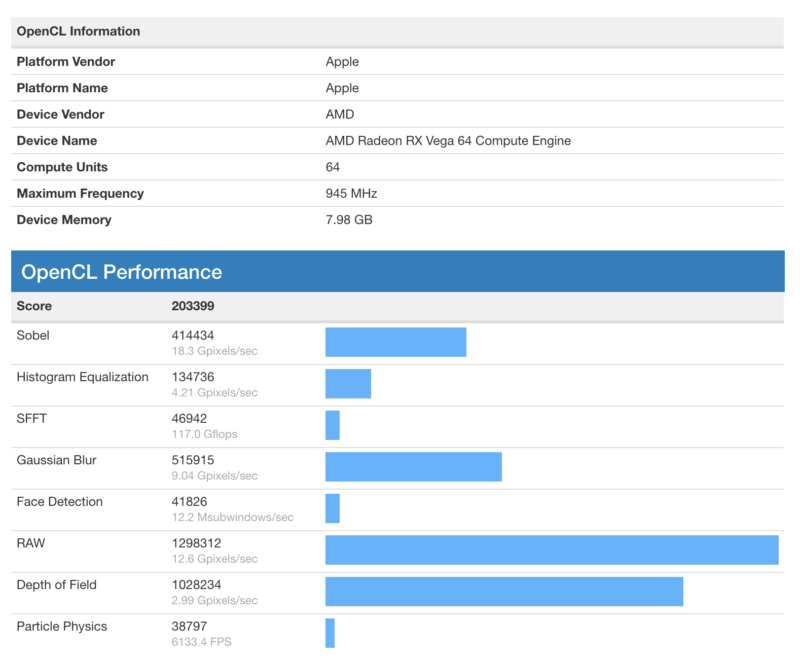Click the Face Detection score 41826
The width and height of the screenshot is (800, 661).
189,502
